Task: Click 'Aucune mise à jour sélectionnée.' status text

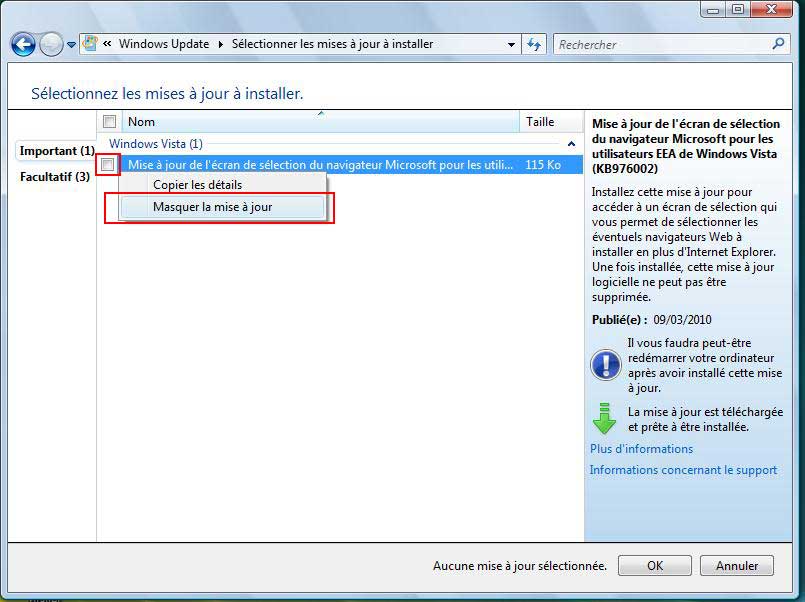Action: tap(520, 566)
